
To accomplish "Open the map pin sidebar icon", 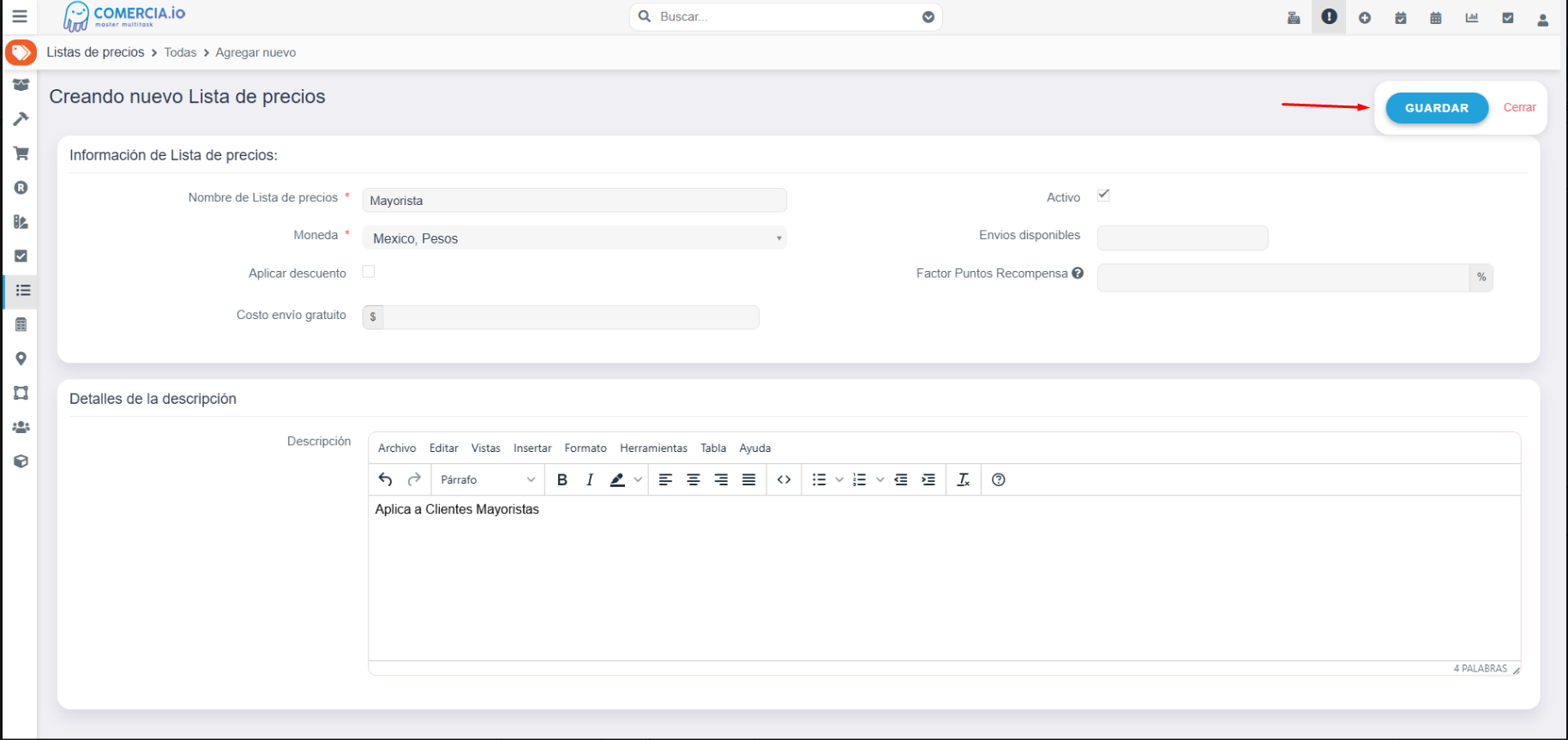I will pos(21,359).
